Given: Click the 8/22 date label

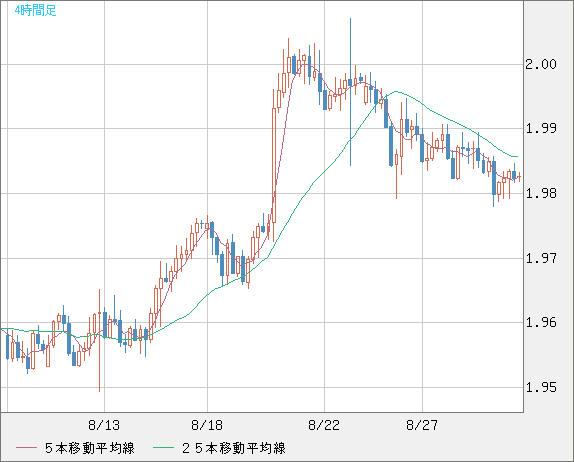Looking at the screenshot, I should 324,425.
